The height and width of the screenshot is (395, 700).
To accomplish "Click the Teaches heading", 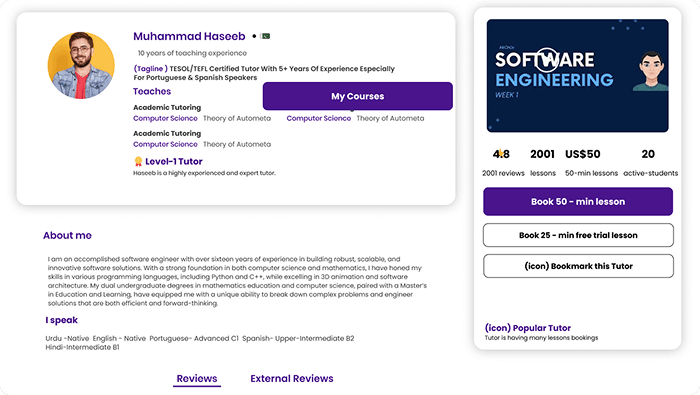I will [x=152, y=91].
